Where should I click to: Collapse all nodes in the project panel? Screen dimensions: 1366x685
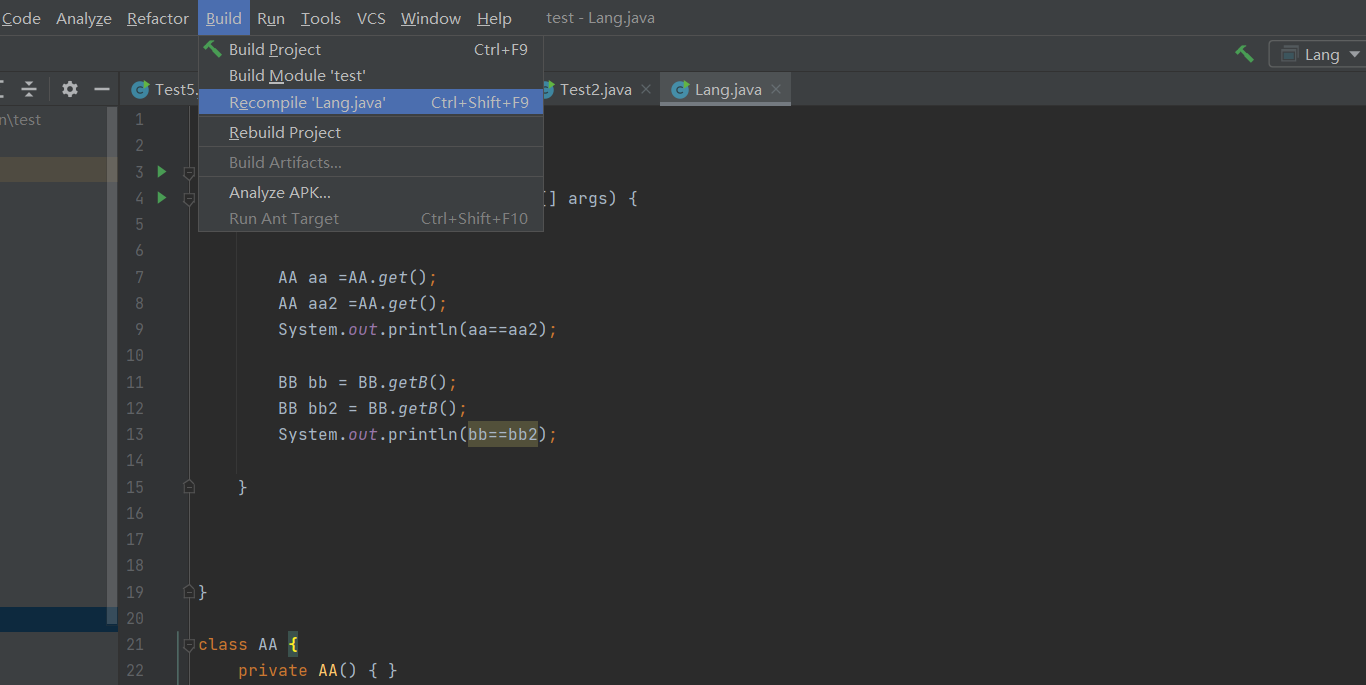pos(29,89)
